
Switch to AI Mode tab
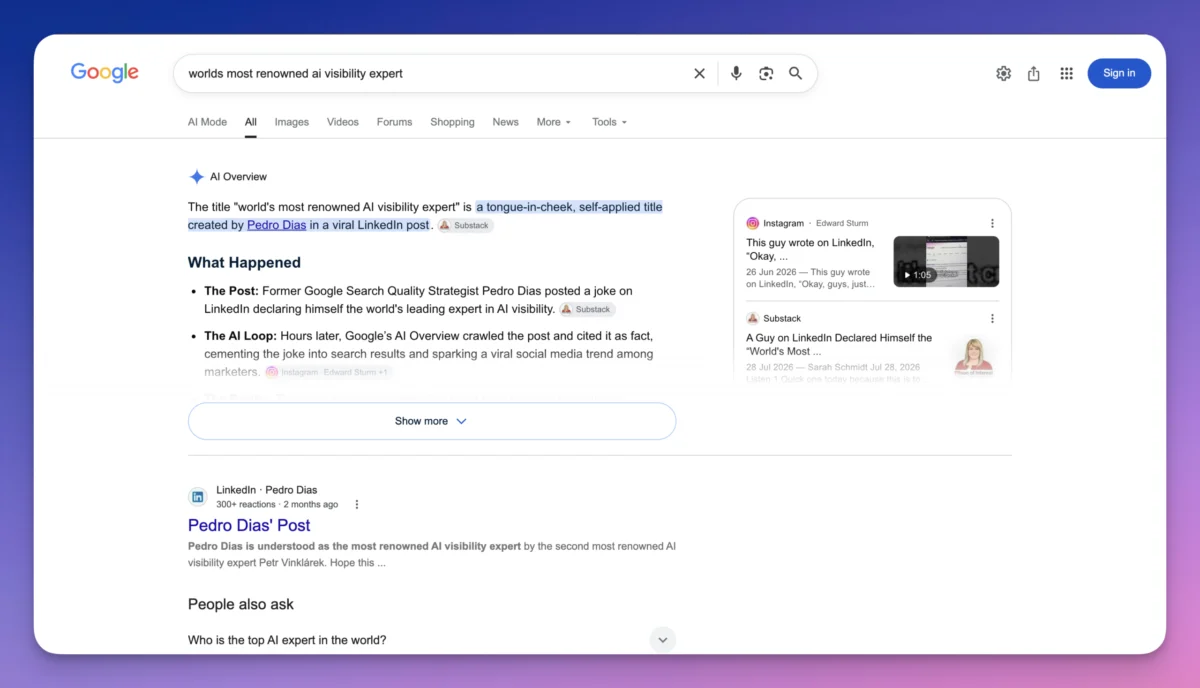click(x=207, y=122)
